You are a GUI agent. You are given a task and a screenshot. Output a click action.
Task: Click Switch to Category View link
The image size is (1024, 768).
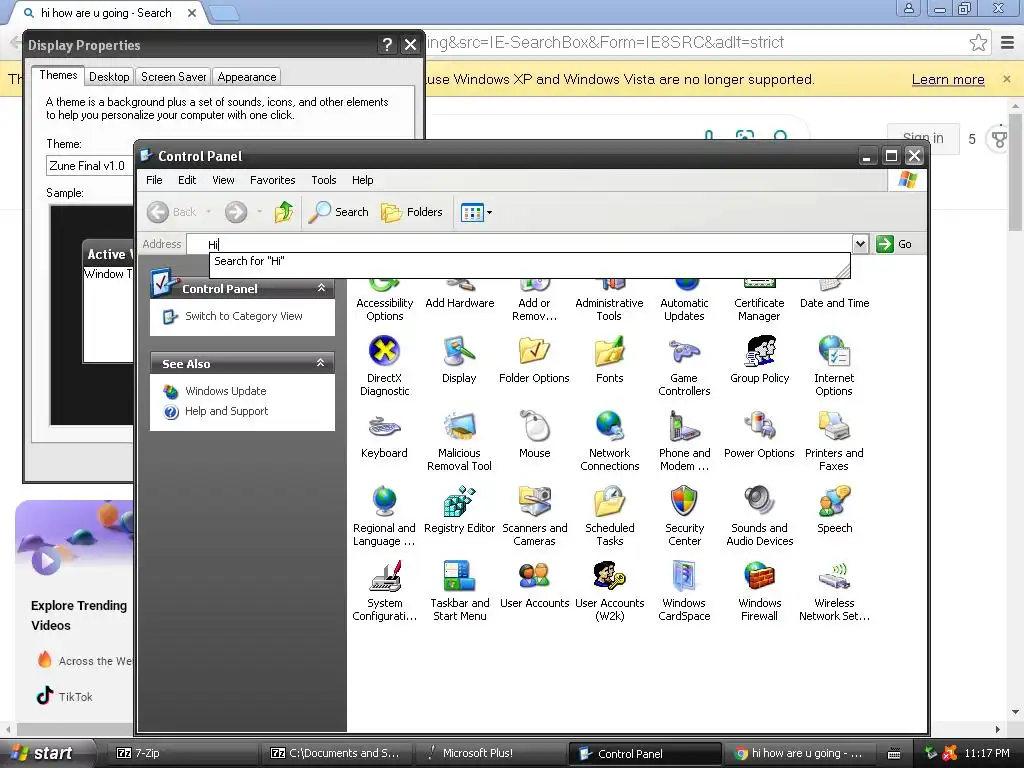coord(244,316)
